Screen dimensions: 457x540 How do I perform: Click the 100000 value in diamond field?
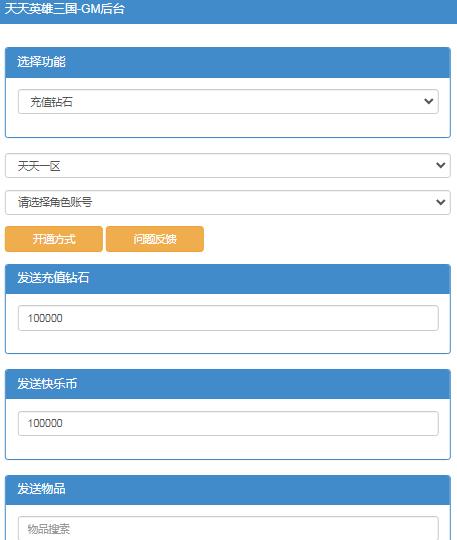45,318
